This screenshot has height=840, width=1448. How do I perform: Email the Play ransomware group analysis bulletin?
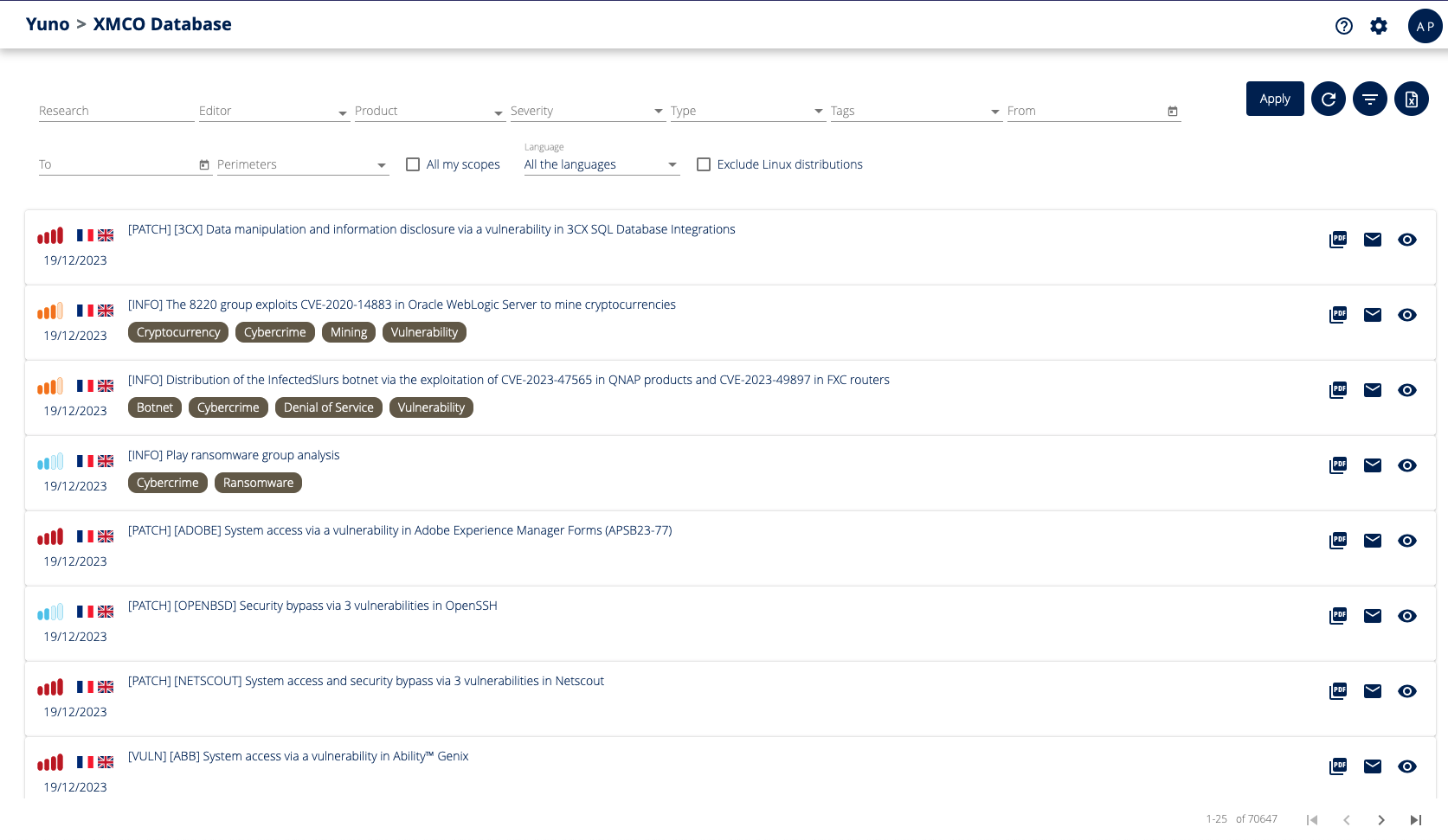1373,465
